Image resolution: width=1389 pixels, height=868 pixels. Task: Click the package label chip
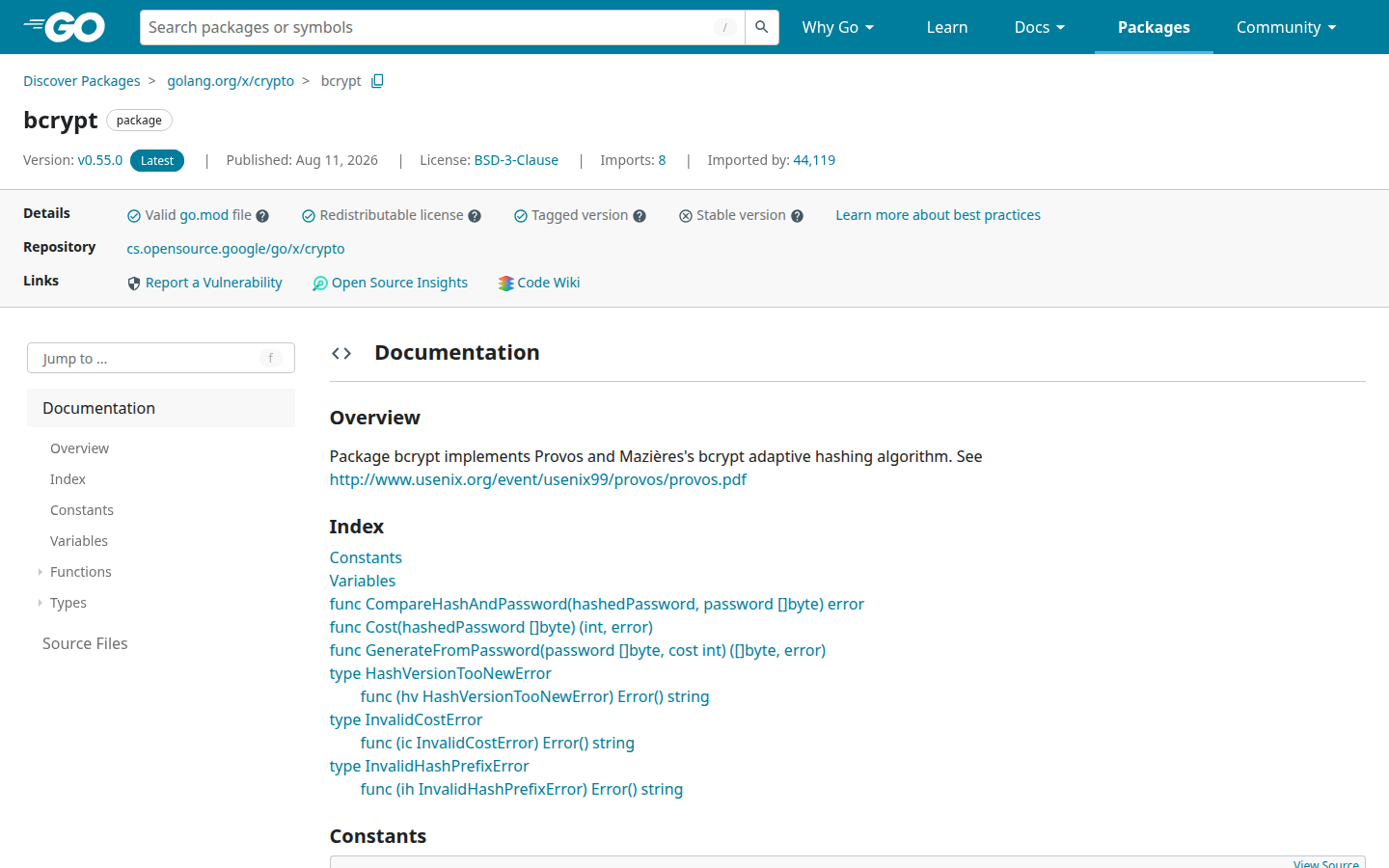tap(139, 121)
